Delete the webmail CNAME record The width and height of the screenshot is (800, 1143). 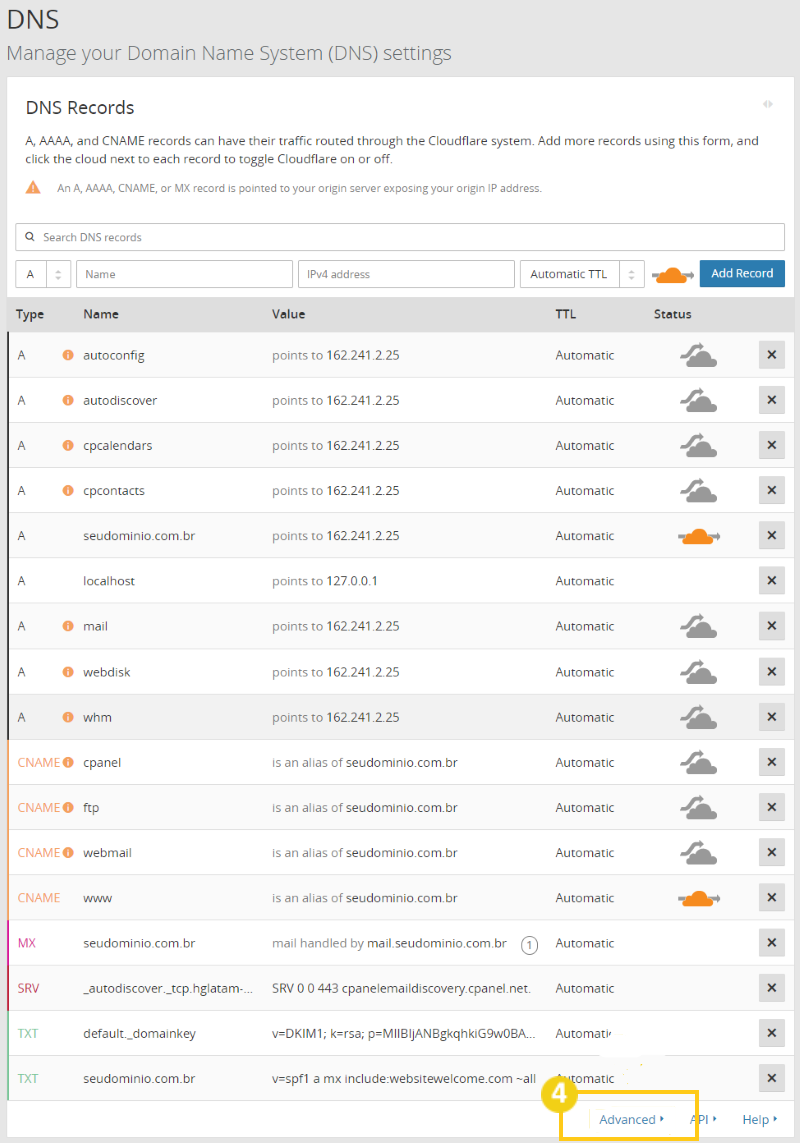click(x=772, y=852)
